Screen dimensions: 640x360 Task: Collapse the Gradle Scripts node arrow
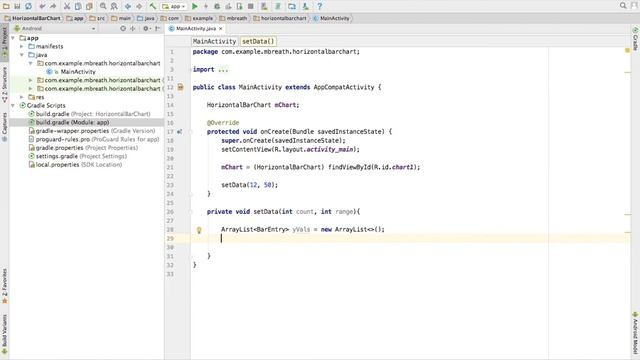13,105
